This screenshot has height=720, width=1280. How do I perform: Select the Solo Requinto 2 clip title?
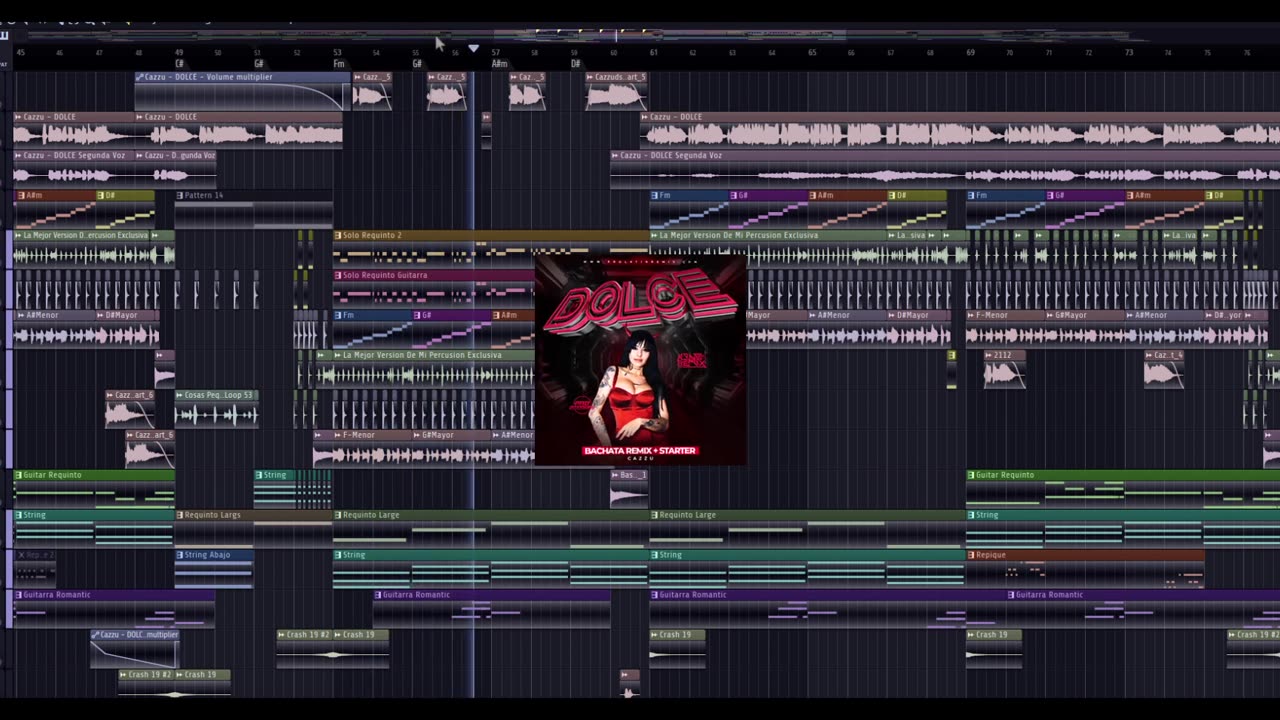tap(372, 235)
